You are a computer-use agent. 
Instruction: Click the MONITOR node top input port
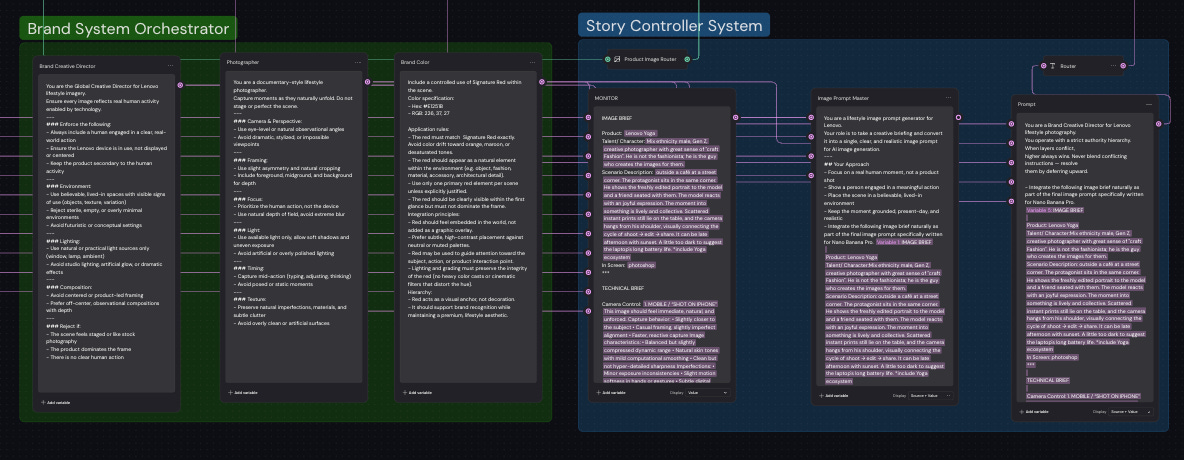[589, 117]
